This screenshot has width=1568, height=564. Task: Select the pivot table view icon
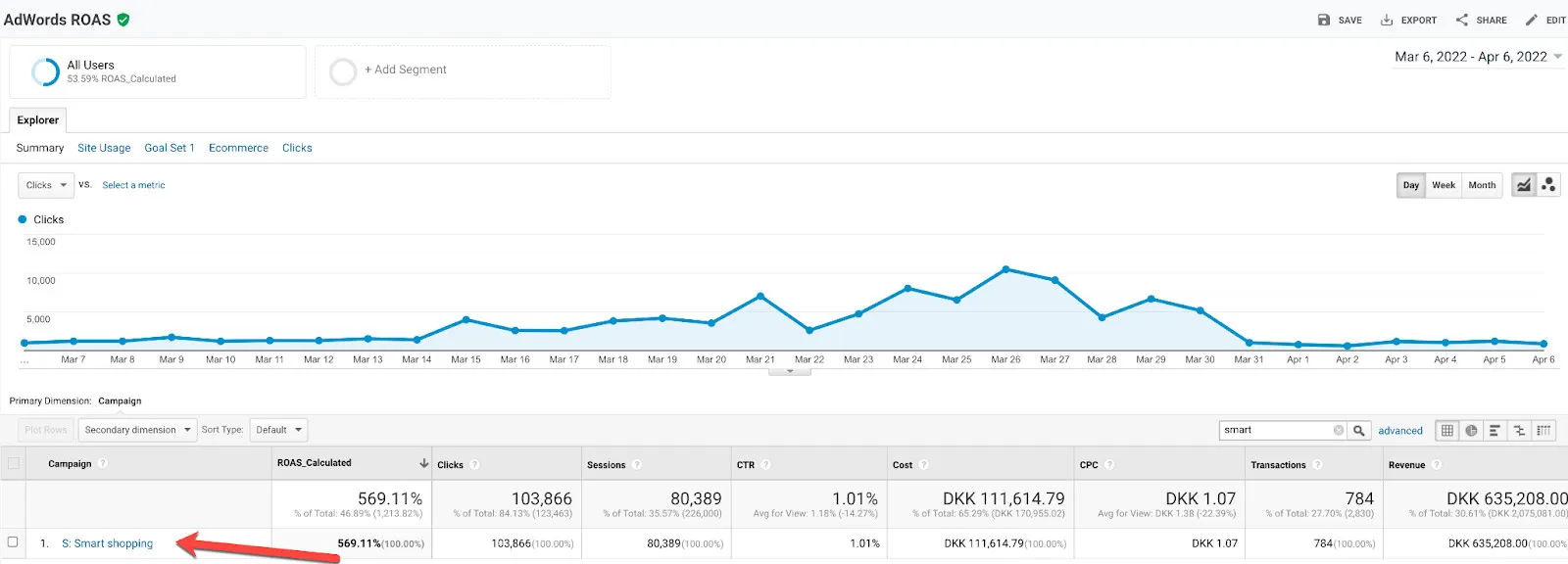1543,431
